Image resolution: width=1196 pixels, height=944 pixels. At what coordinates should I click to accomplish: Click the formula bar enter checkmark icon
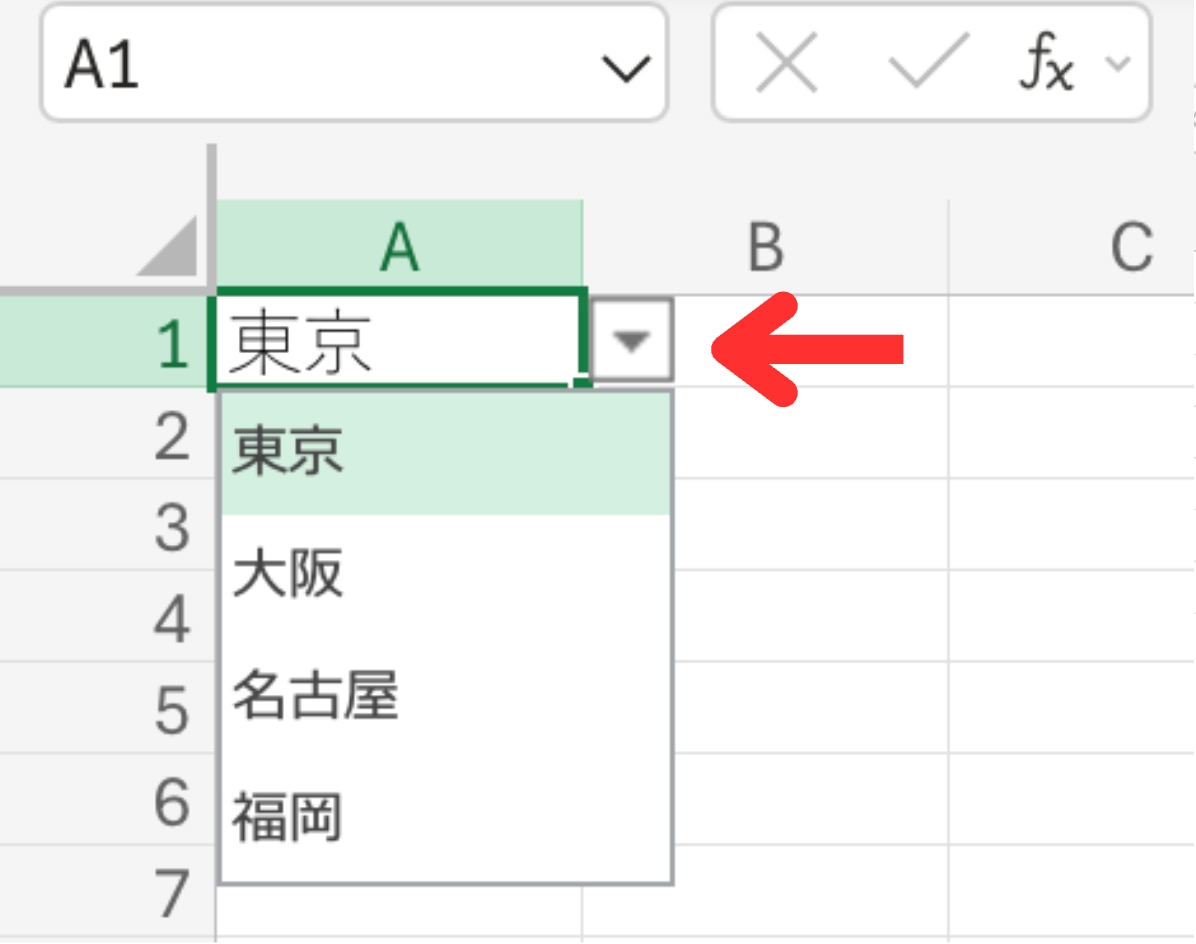(x=929, y=62)
